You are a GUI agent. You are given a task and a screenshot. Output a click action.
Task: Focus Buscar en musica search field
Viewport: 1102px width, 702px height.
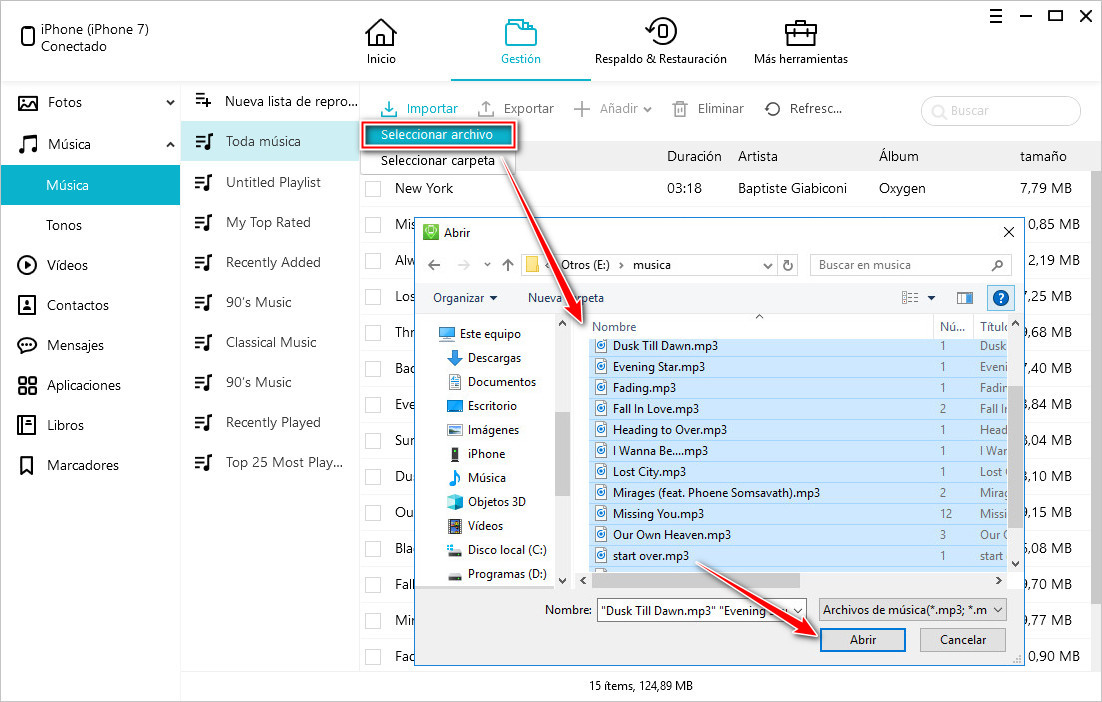(910, 265)
